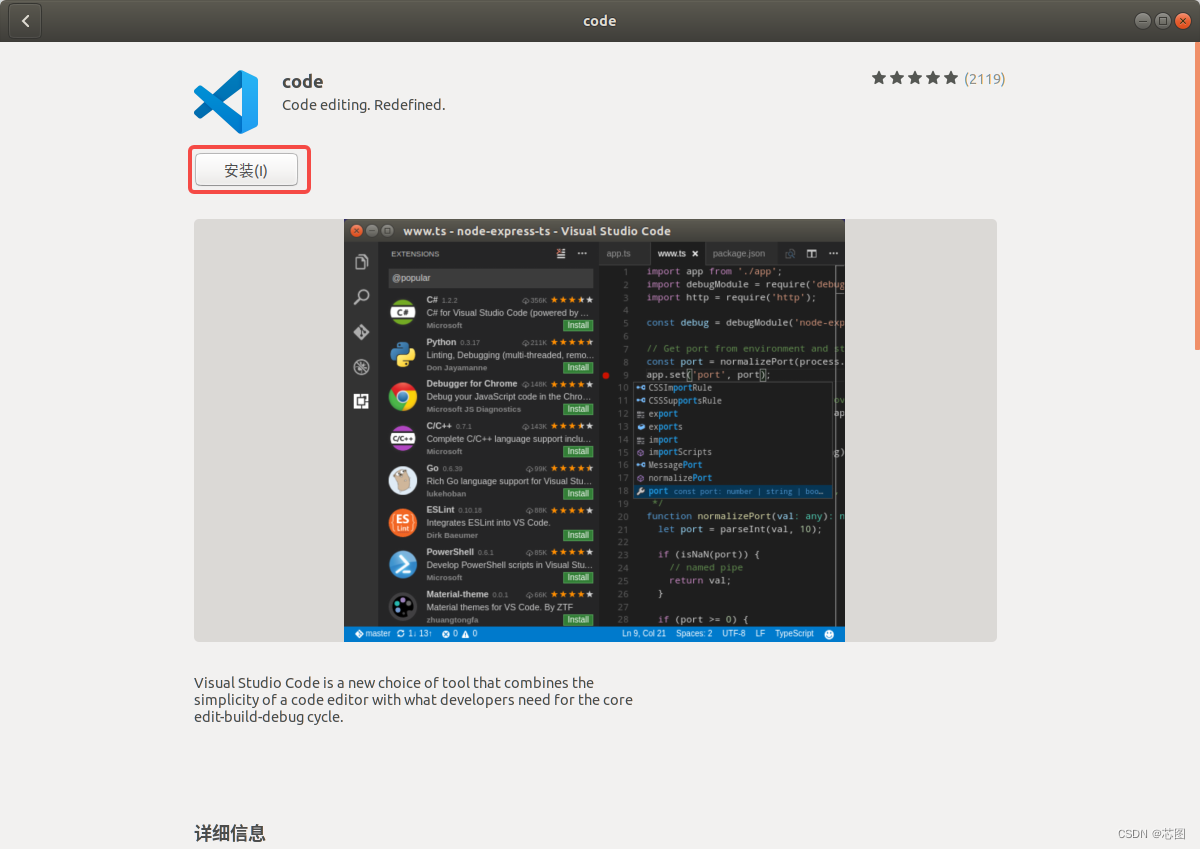
Task: Select the Extensions icon in the activity bar
Action: click(361, 399)
